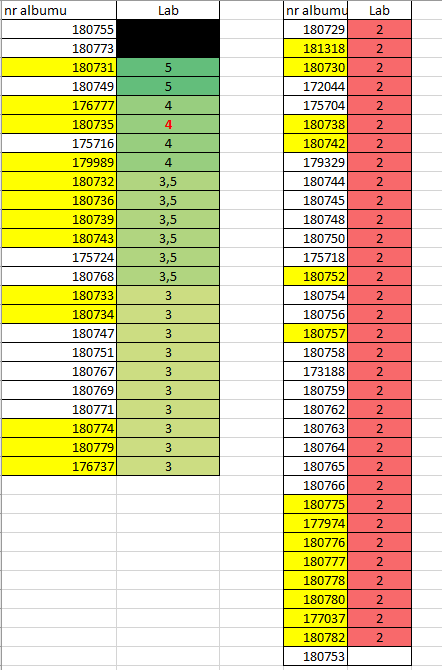This screenshot has height=670, width=442.
Task: Click the right table 'nr albumu' header
Action: (316, 10)
